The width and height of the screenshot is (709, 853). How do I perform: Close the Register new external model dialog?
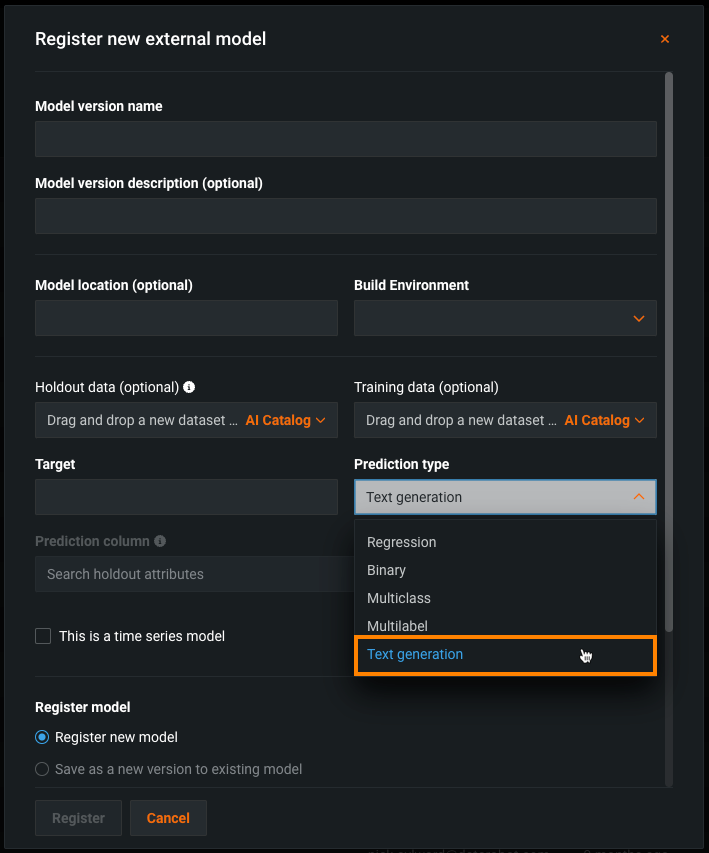[665, 39]
